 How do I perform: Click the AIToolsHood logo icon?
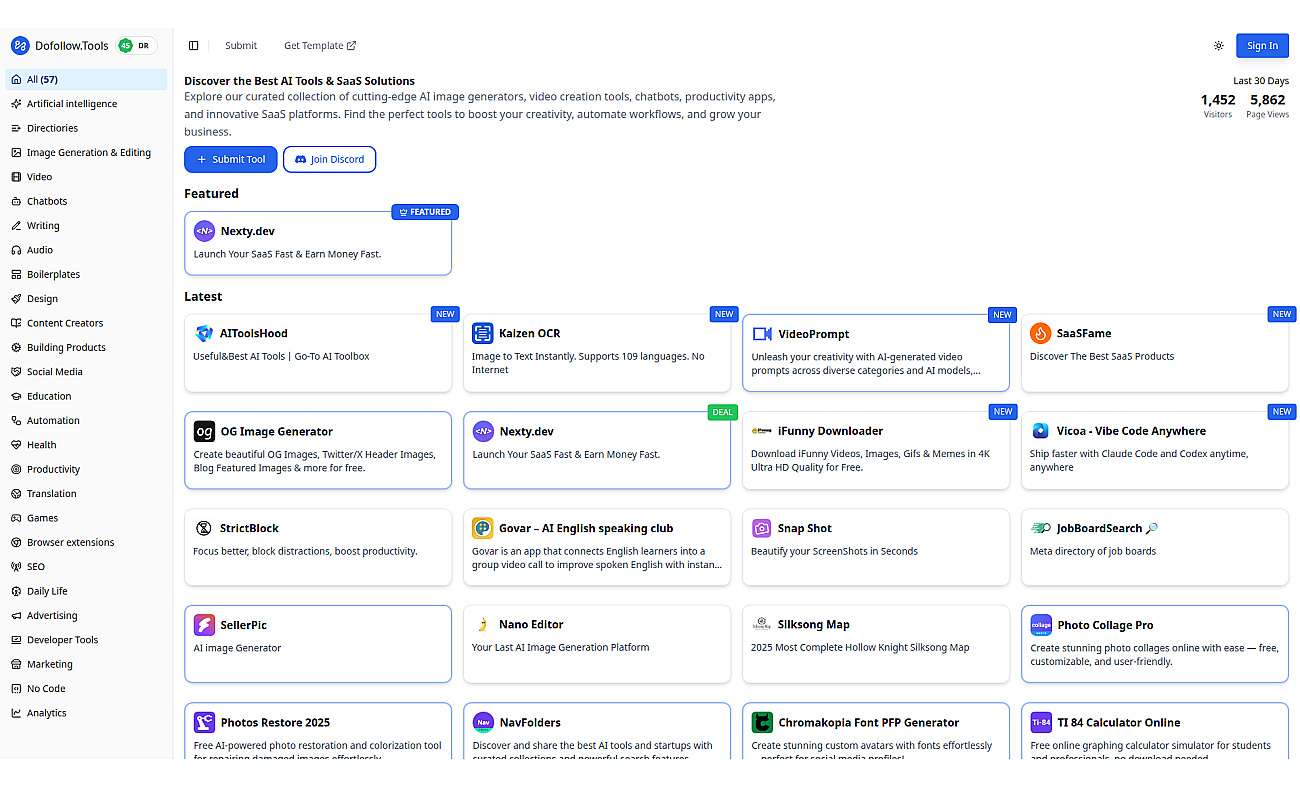click(204, 334)
